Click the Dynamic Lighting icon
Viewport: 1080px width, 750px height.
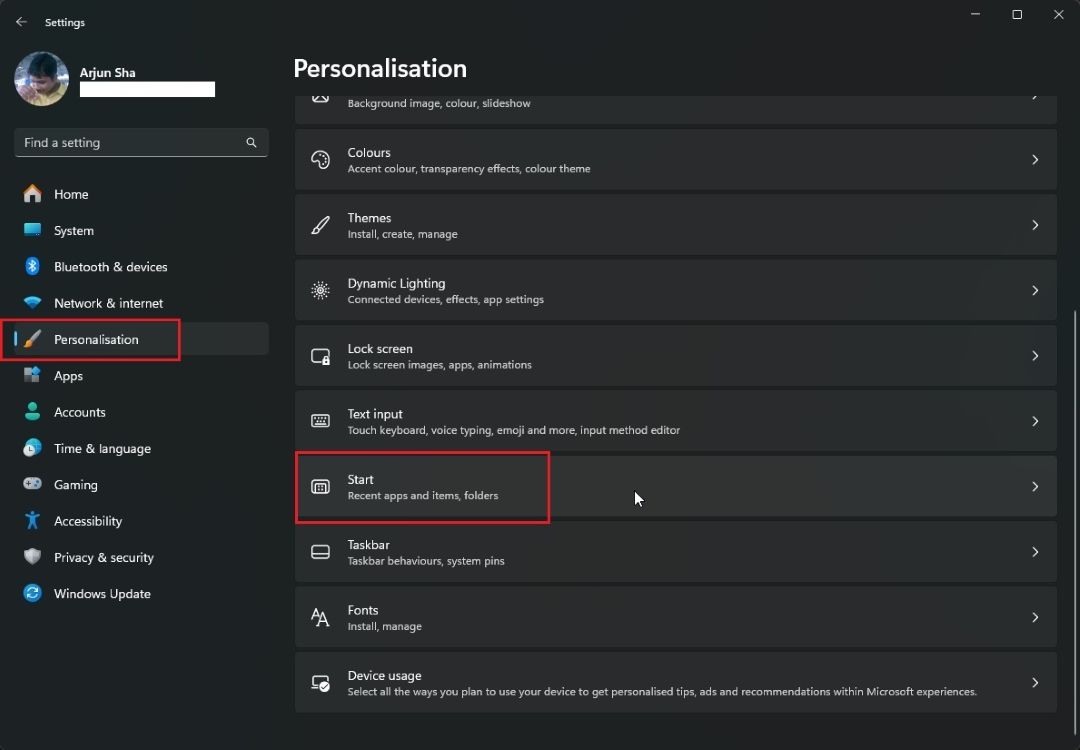[320, 290]
